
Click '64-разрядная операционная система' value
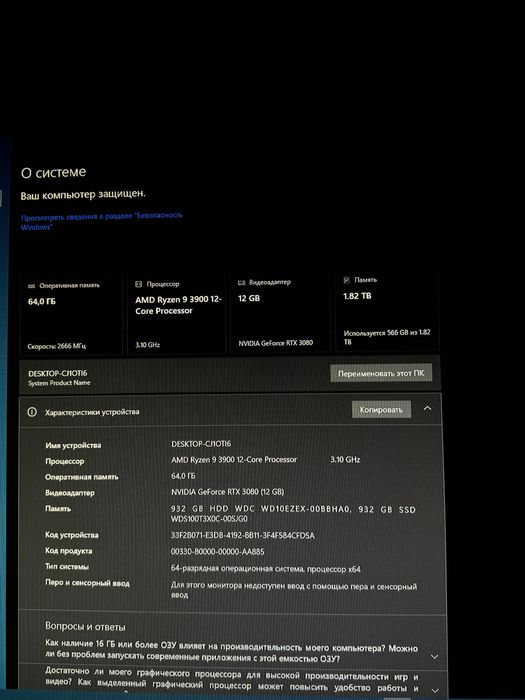click(266, 569)
